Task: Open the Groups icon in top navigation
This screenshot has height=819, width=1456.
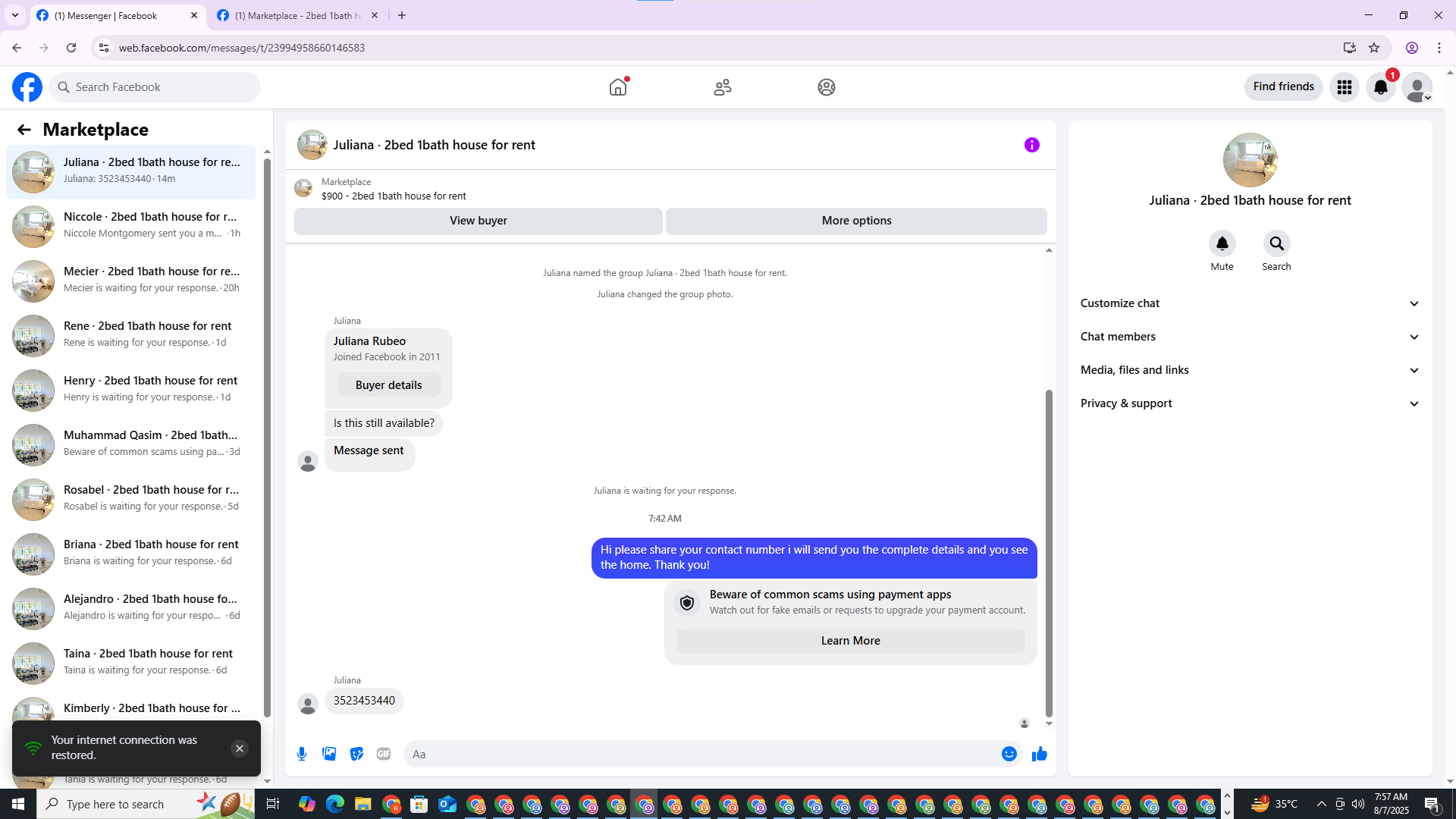Action: point(827,87)
